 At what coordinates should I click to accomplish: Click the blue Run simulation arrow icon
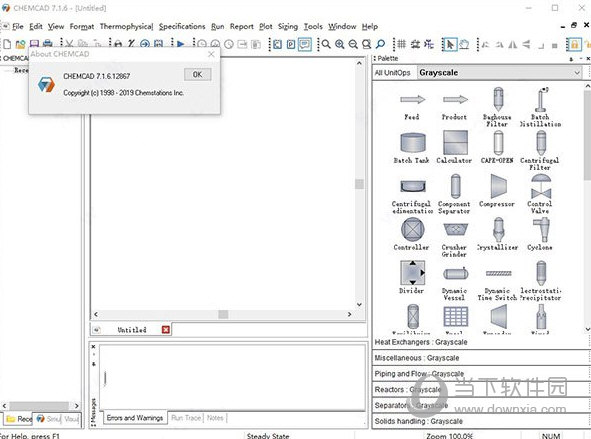tap(181, 44)
